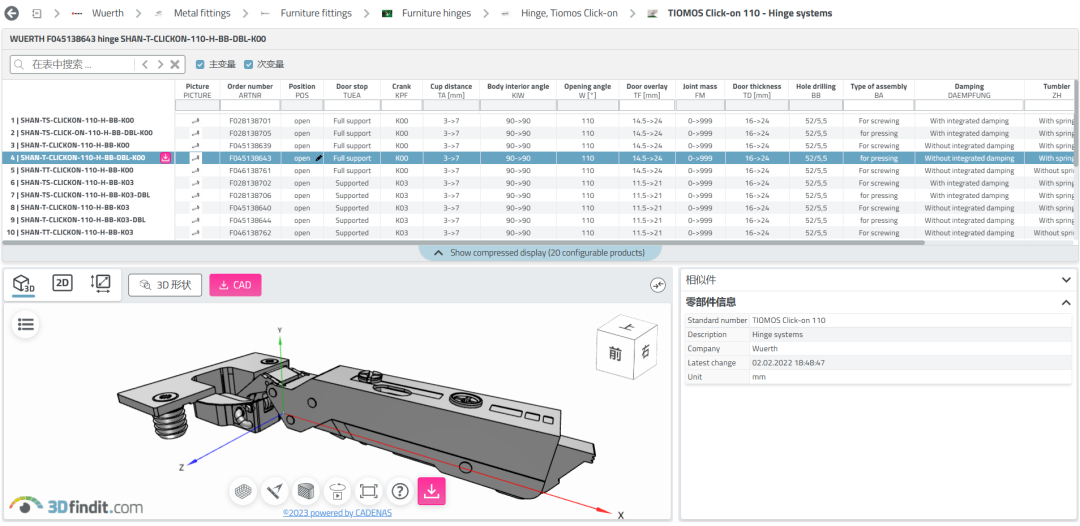Open the Picture thumbnail for row 1
Image resolution: width=1080 pixels, height=526 pixels.
click(x=197, y=120)
